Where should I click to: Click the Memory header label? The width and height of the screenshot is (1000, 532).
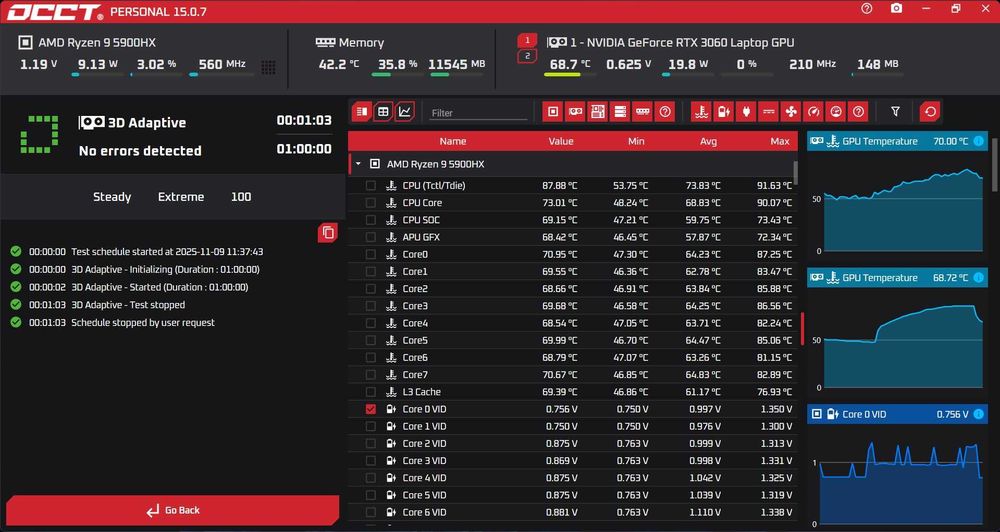pyautogui.click(x=361, y=43)
